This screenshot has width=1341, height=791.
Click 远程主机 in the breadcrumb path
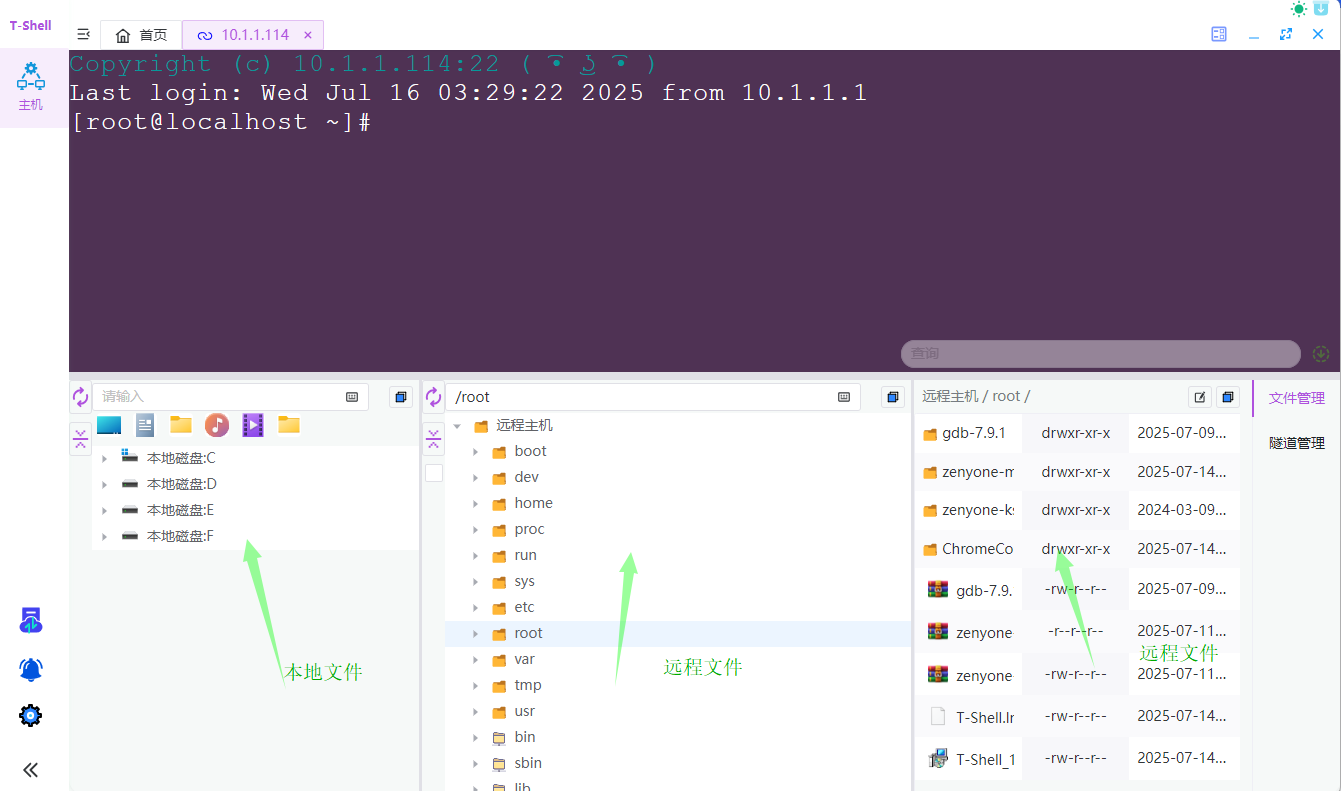(950, 396)
